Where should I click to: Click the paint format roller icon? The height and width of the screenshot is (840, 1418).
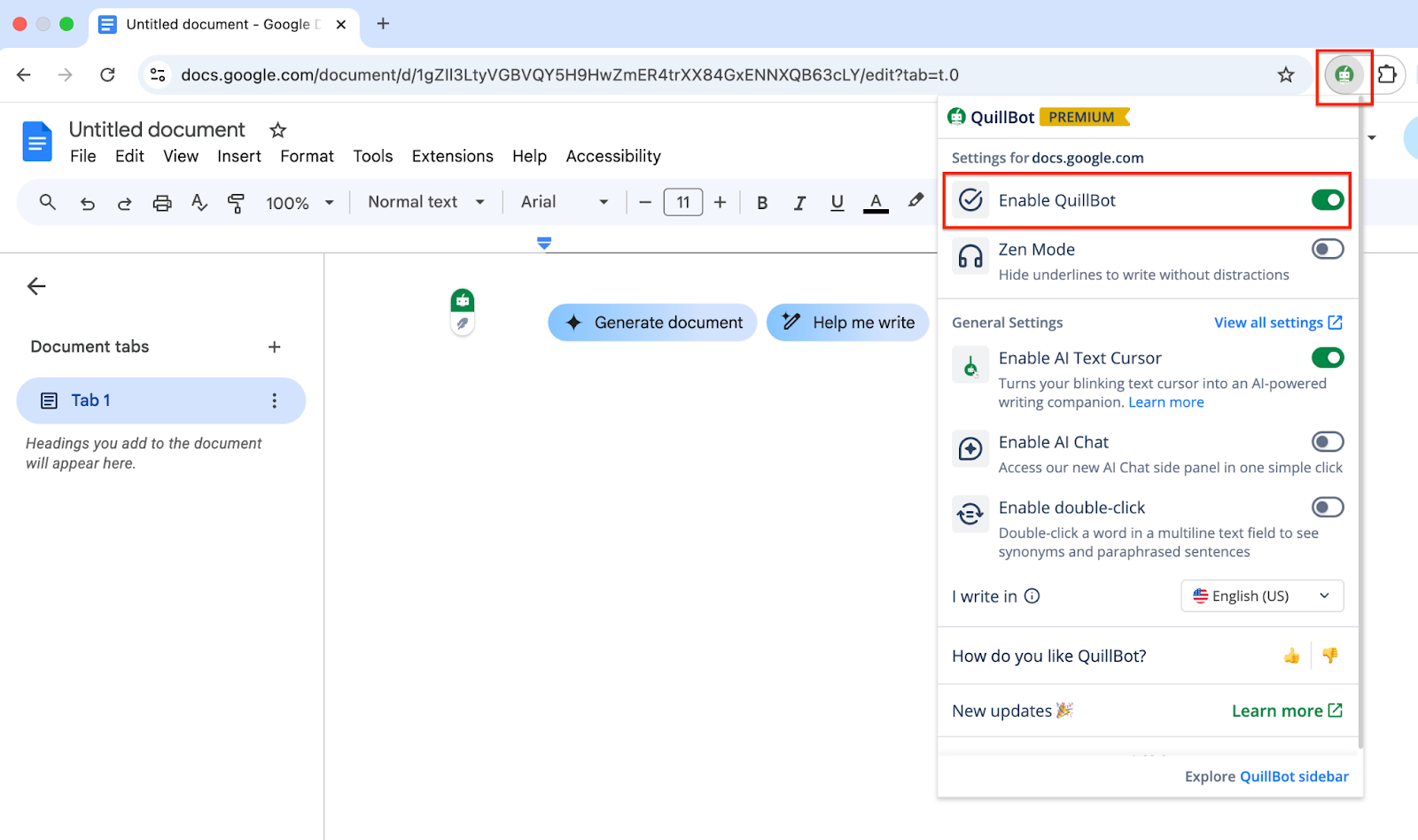236,203
